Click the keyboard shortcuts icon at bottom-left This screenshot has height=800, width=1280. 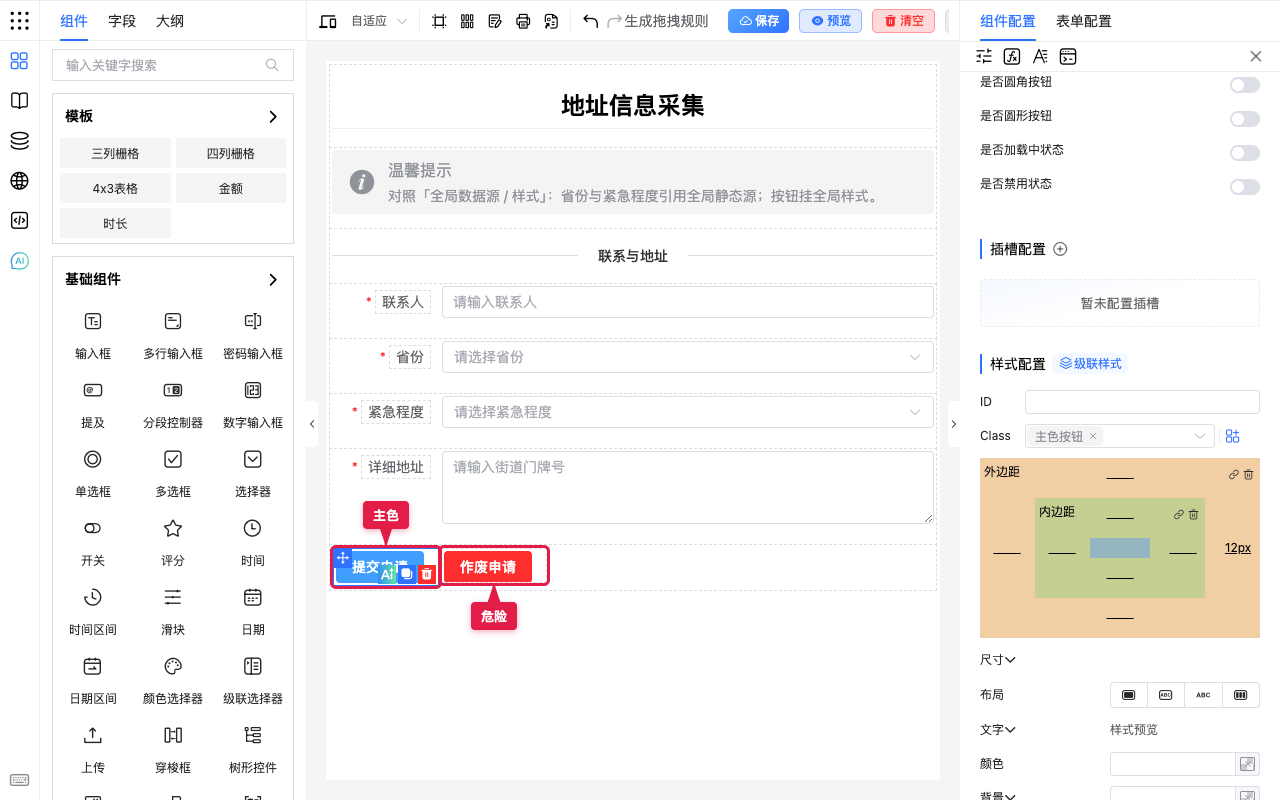(19, 780)
